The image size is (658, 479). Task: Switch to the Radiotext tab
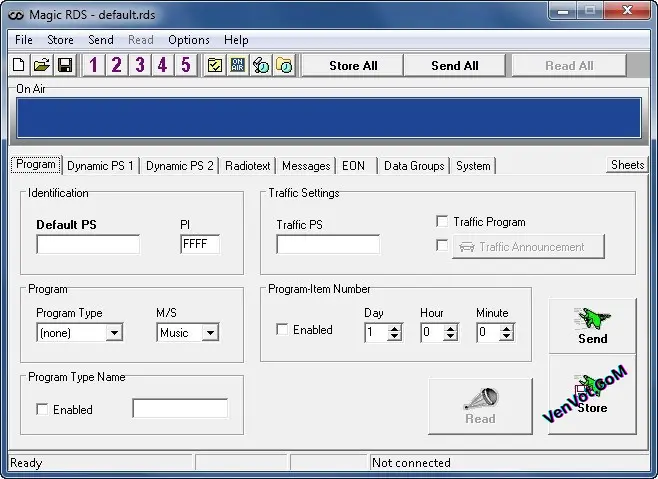point(248,166)
